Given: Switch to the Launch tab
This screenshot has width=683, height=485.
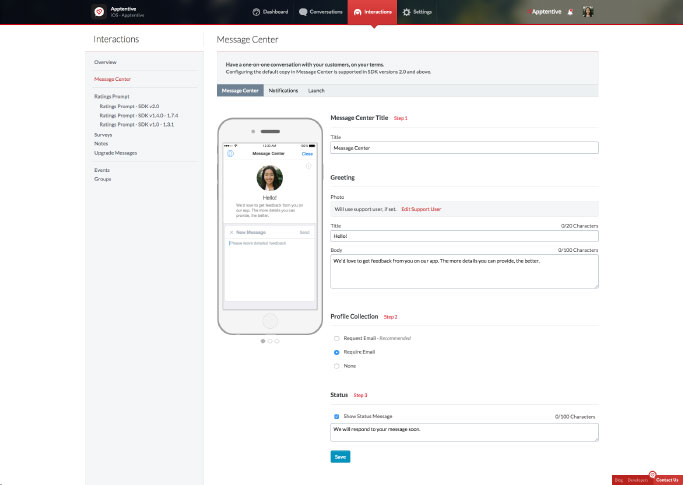Looking at the screenshot, I should [x=316, y=91].
